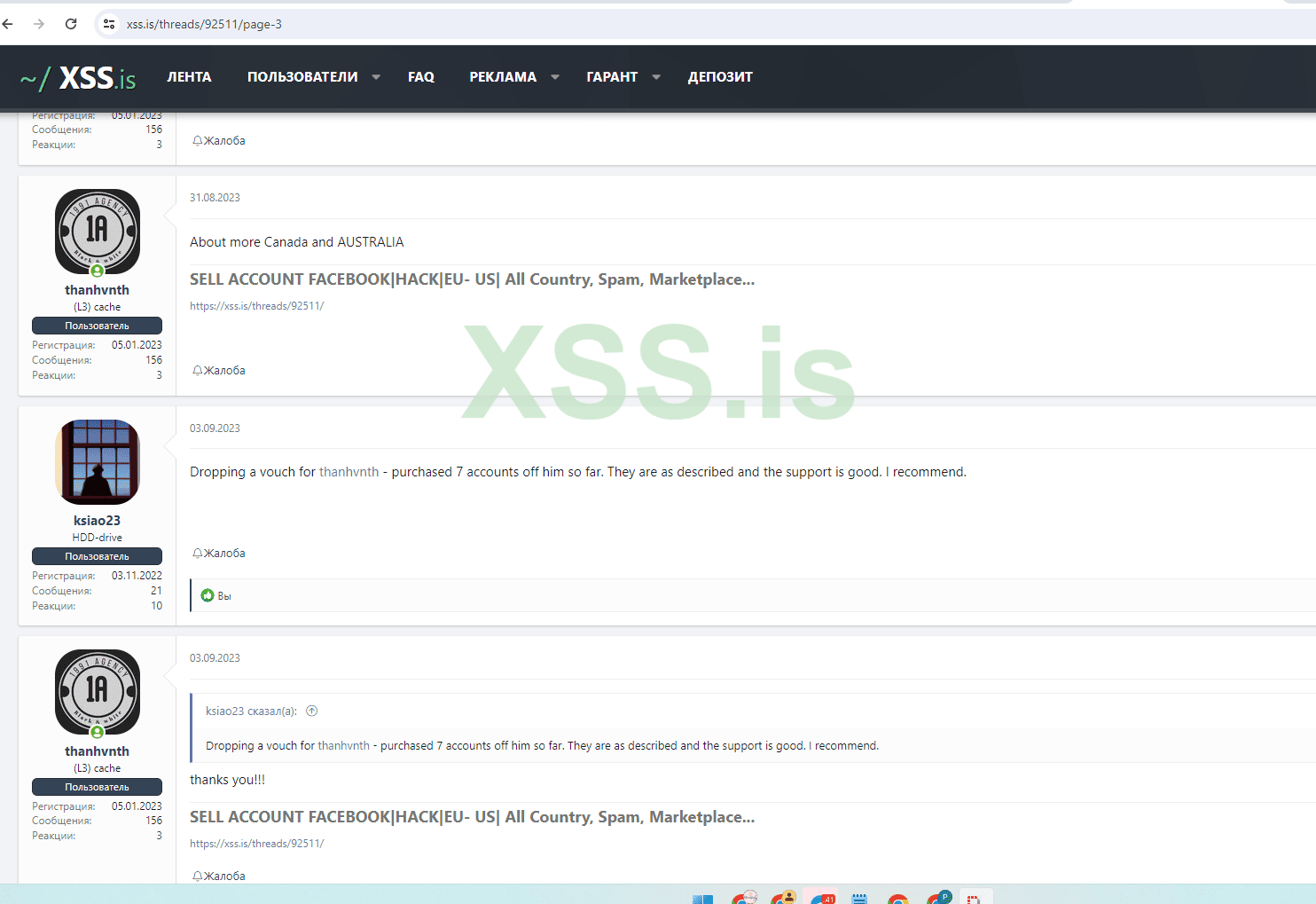Screen dimensions: 1316x904
Task: Select the text 'About more Canada and AUSTRALIA'
Action: 297,242
